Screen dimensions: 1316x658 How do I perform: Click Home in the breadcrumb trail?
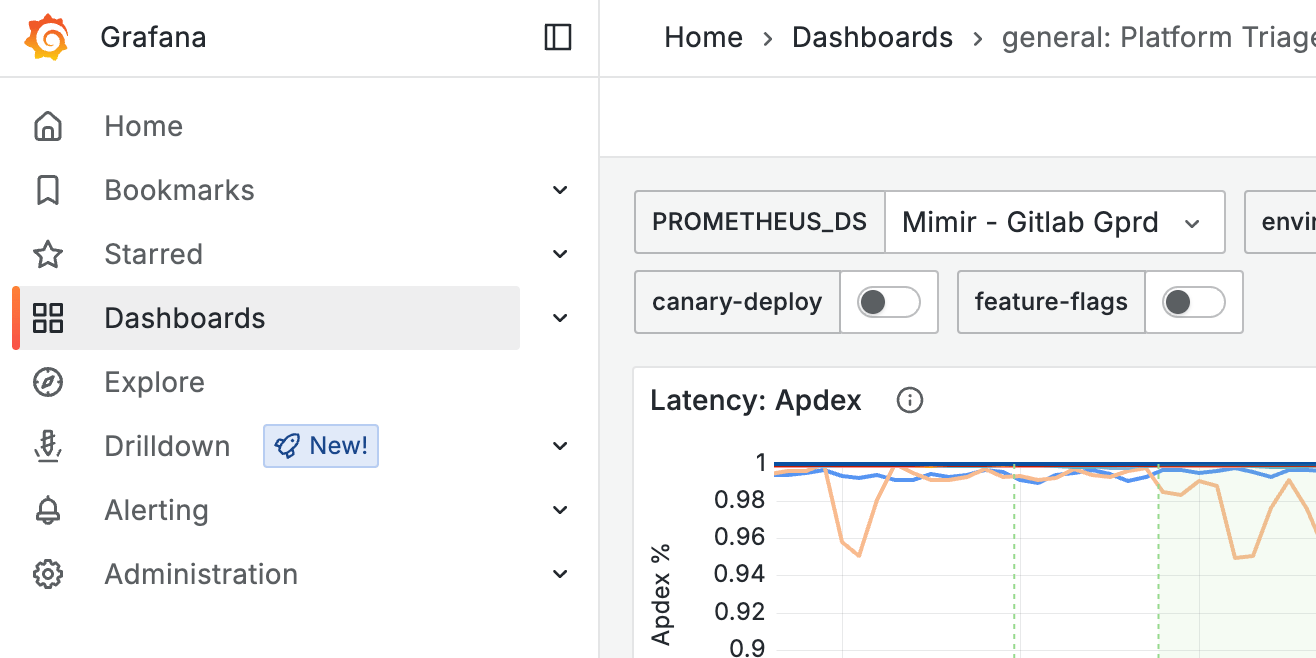[703, 37]
